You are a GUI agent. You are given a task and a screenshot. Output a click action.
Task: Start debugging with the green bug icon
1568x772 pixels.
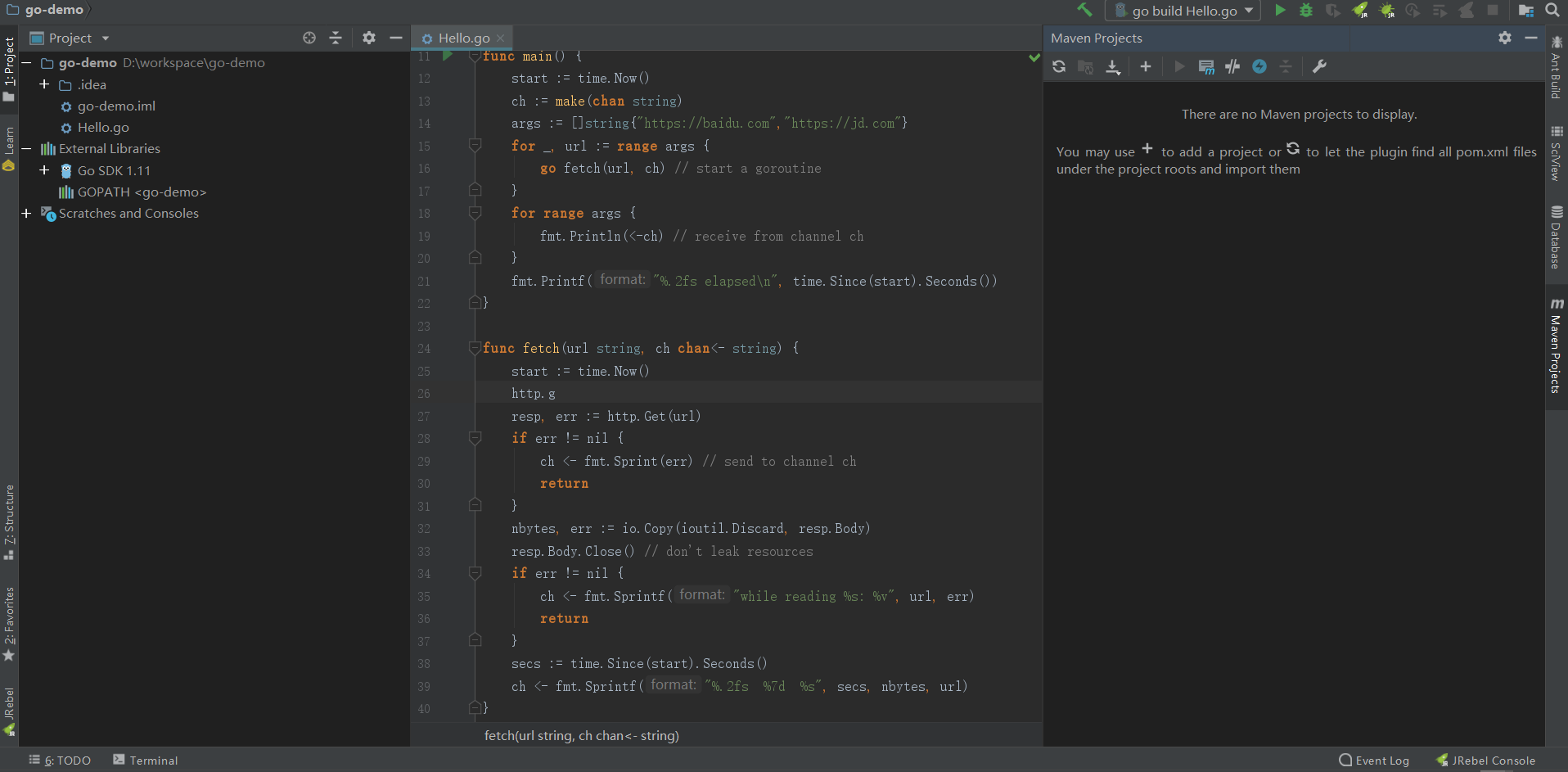pyautogui.click(x=1306, y=10)
